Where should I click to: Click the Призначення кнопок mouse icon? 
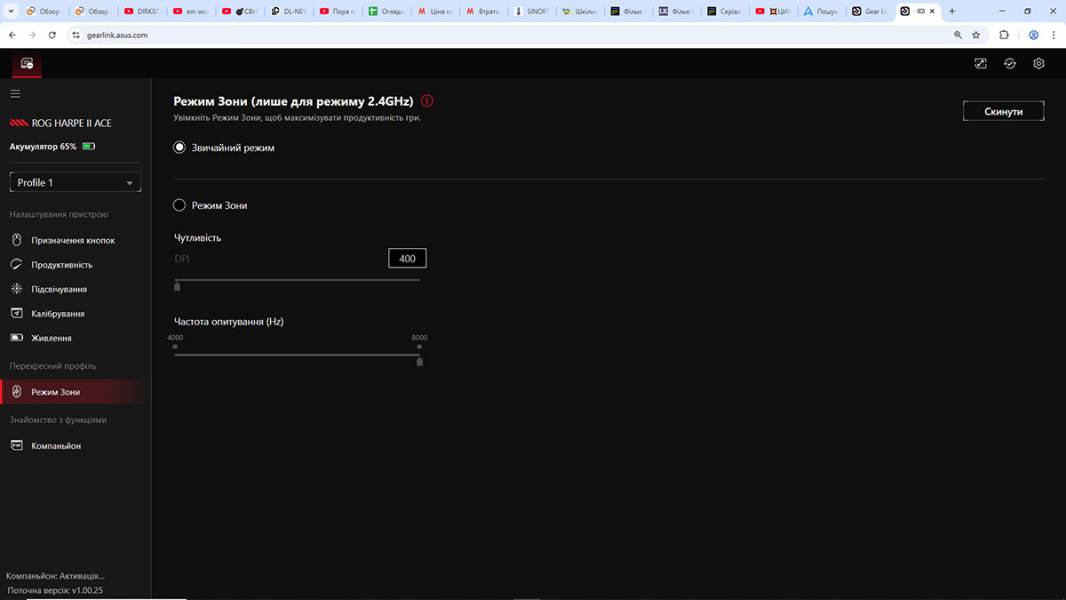pos(16,240)
